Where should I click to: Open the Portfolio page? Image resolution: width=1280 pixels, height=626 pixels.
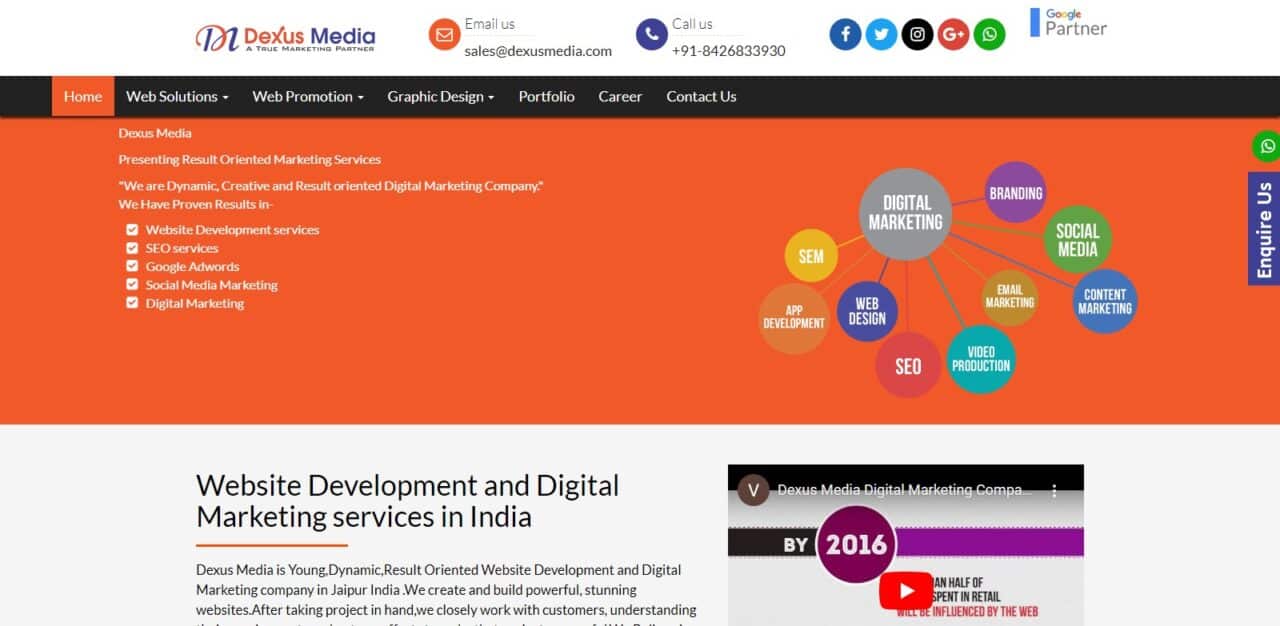pyautogui.click(x=547, y=96)
